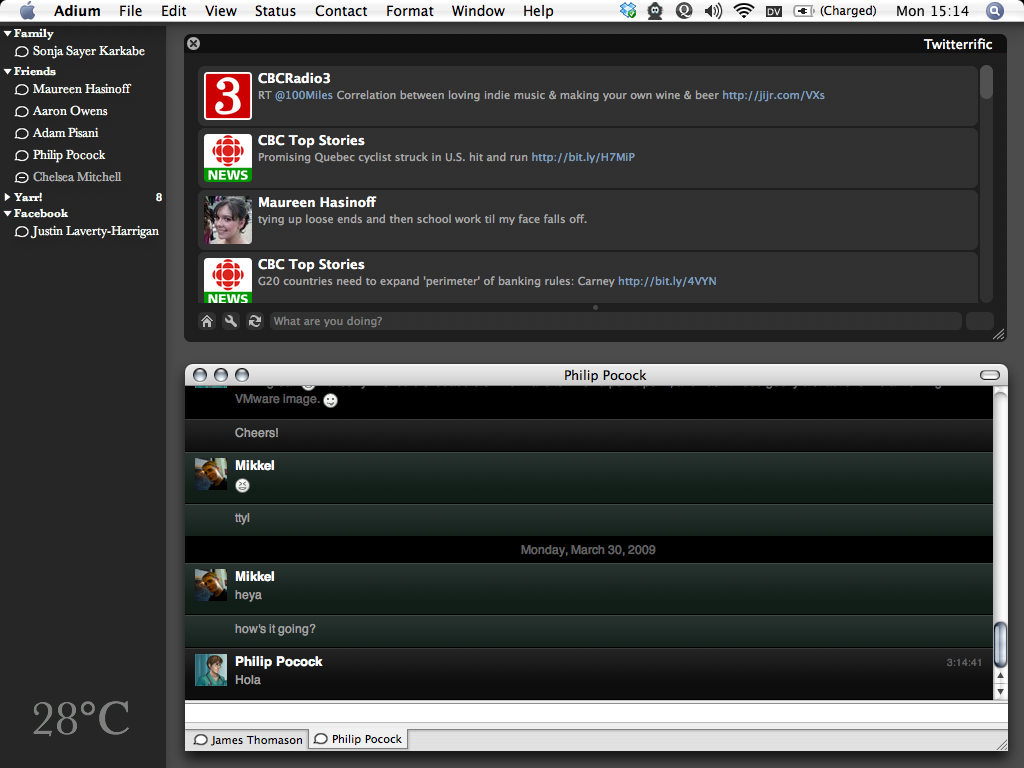The width and height of the screenshot is (1024, 768).
Task: Open the Format menu
Action: click(x=409, y=11)
